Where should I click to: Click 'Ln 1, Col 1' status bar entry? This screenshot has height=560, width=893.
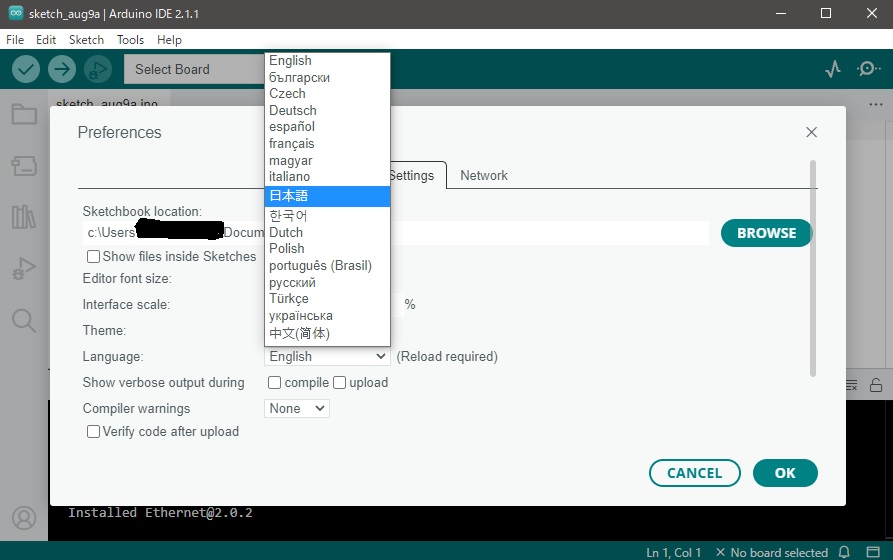click(673, 553)
